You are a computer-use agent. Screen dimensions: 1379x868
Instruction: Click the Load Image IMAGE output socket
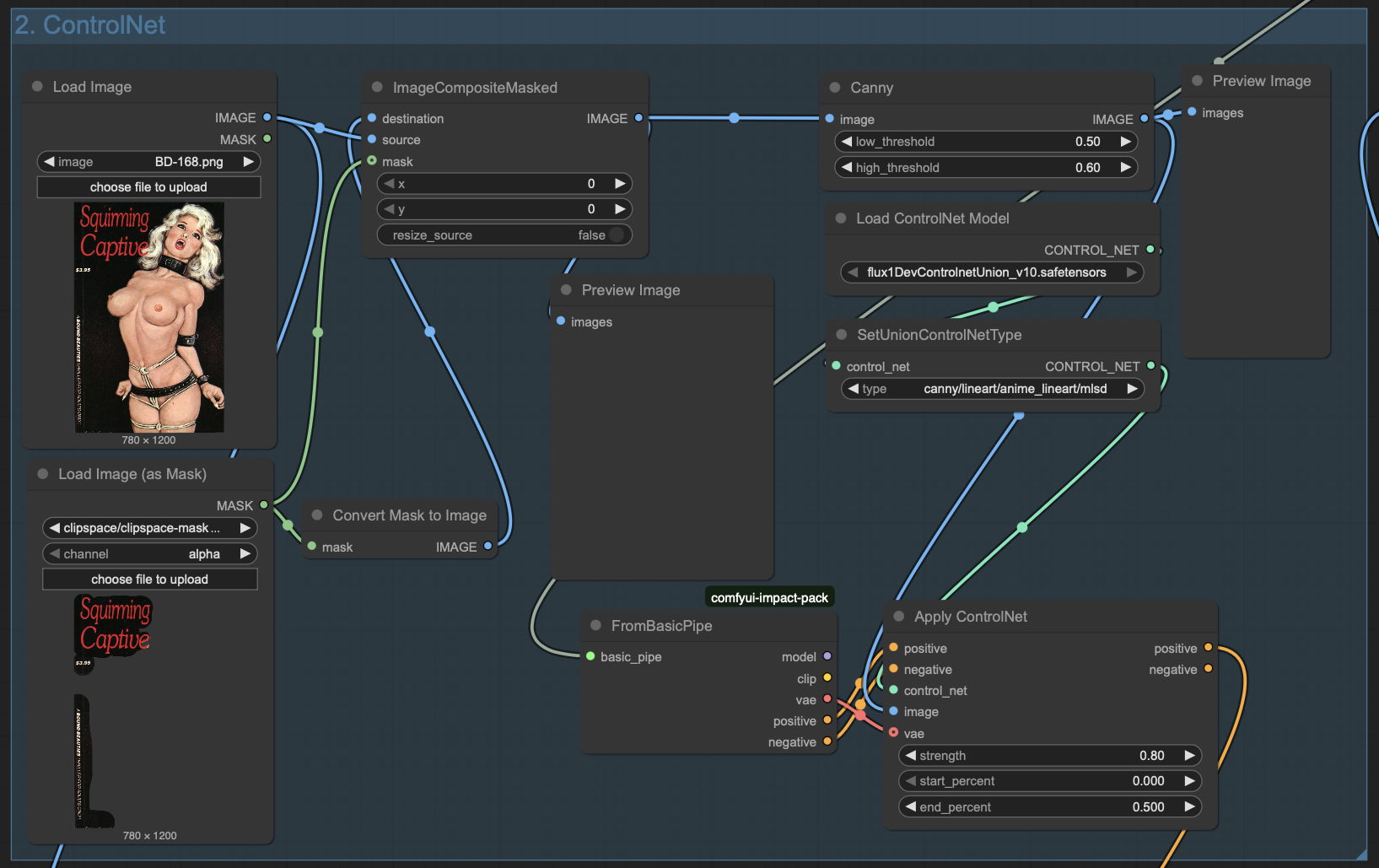point(267,117)
